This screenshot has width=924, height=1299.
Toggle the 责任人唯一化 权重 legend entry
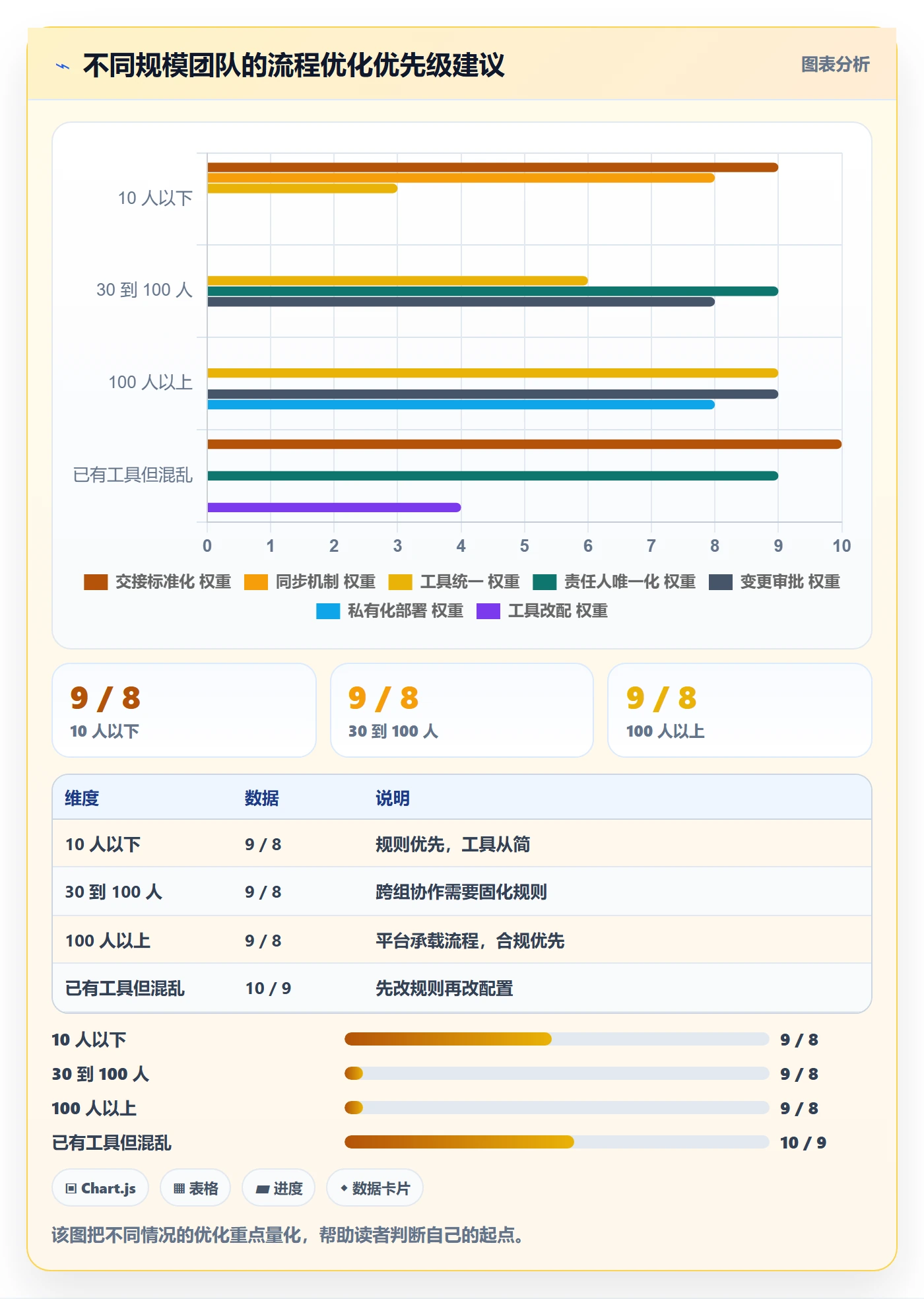click(614, 582)
